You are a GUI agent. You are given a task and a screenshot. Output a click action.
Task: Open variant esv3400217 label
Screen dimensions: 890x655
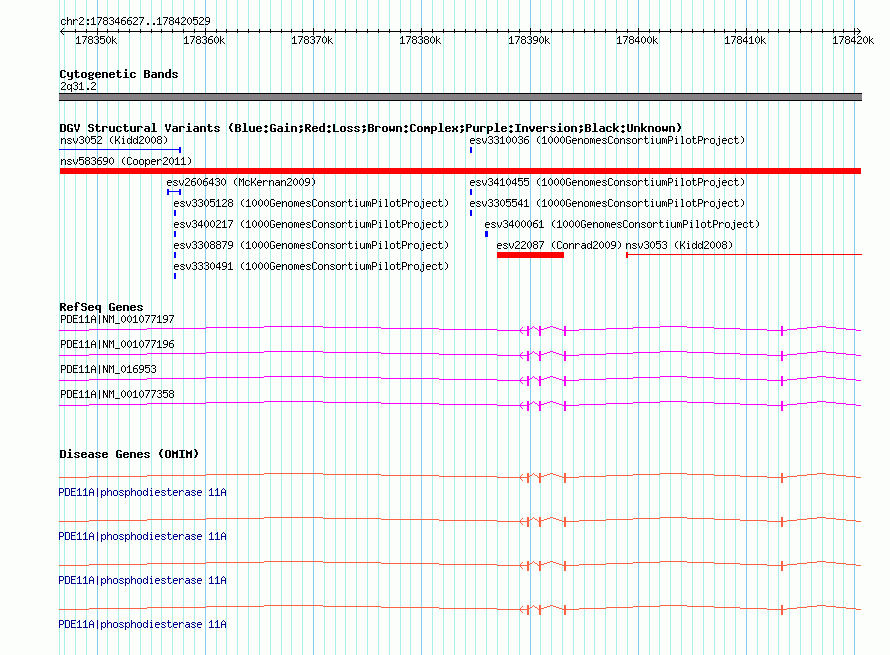[x=311, y=224]
